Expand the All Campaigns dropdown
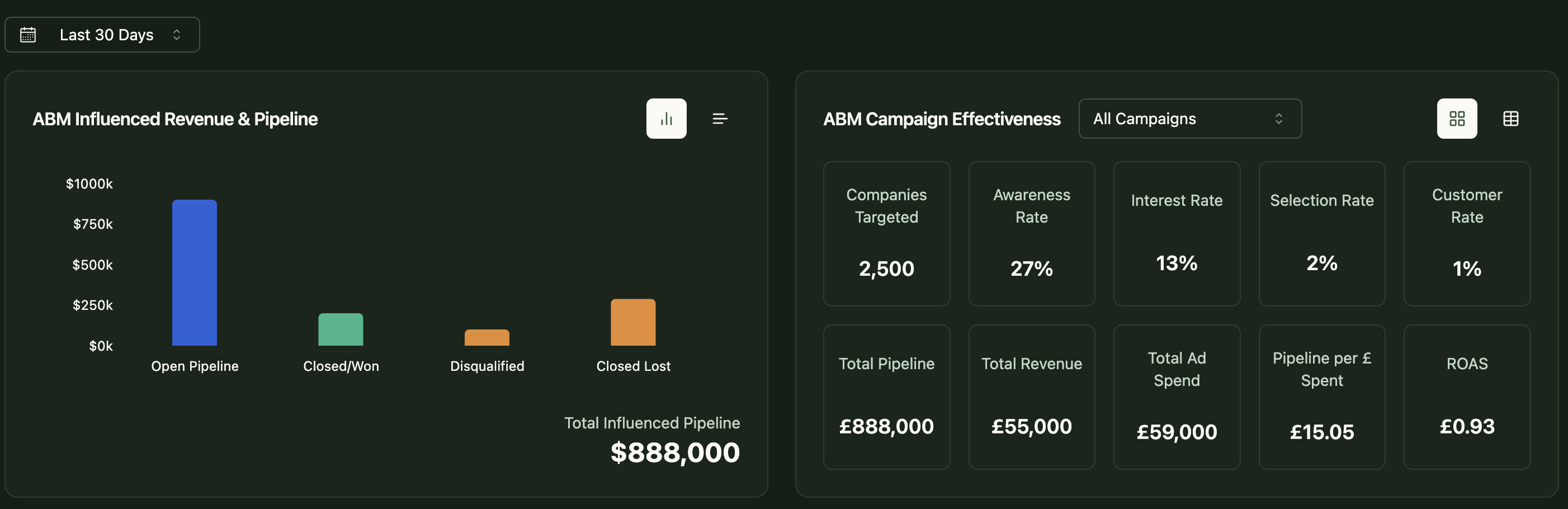This screenshot has width=1568, height=509. pyautogui.click(x=1189, y=119)
